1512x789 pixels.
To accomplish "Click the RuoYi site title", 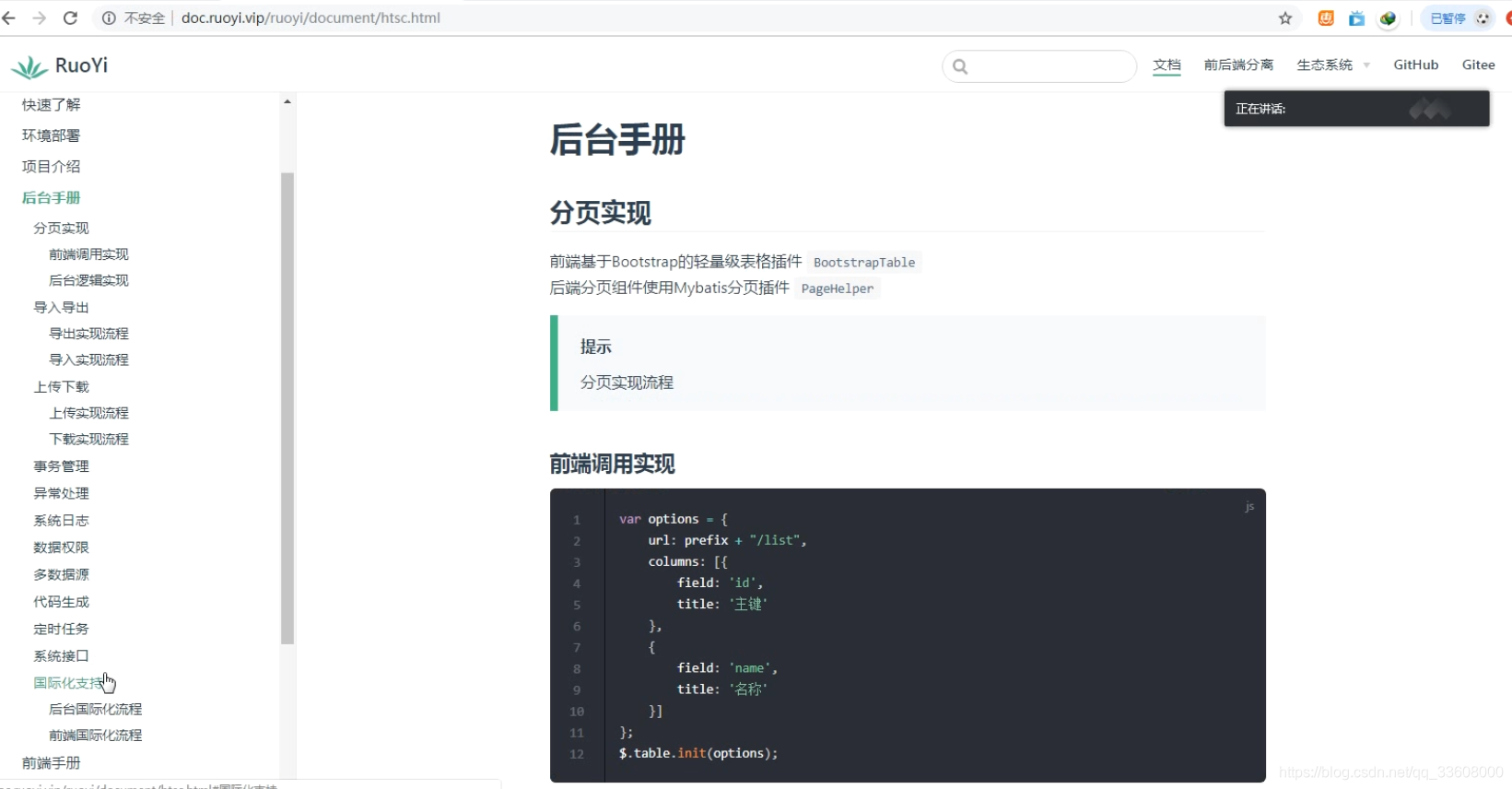I will coord(81,65).
